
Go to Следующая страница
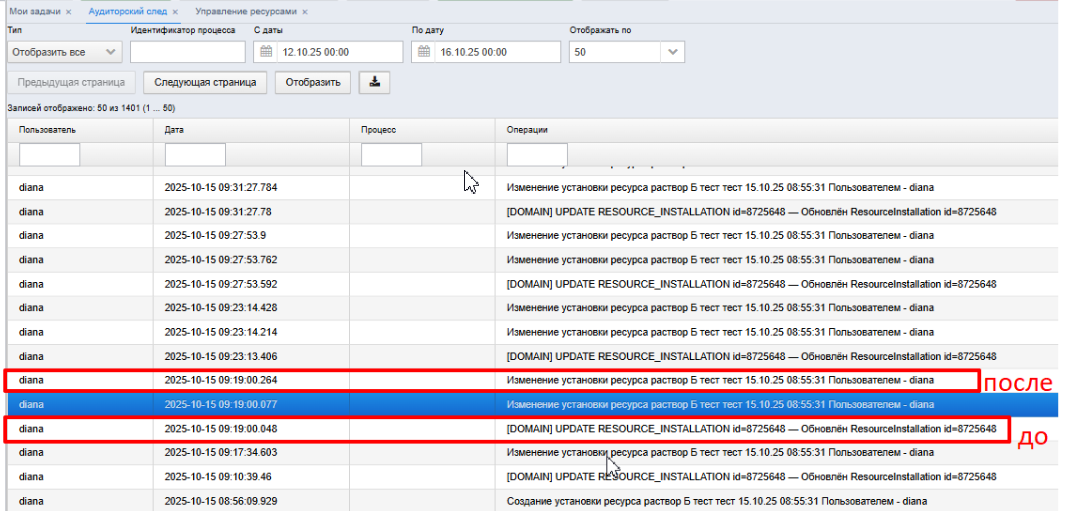click(205, 82)
